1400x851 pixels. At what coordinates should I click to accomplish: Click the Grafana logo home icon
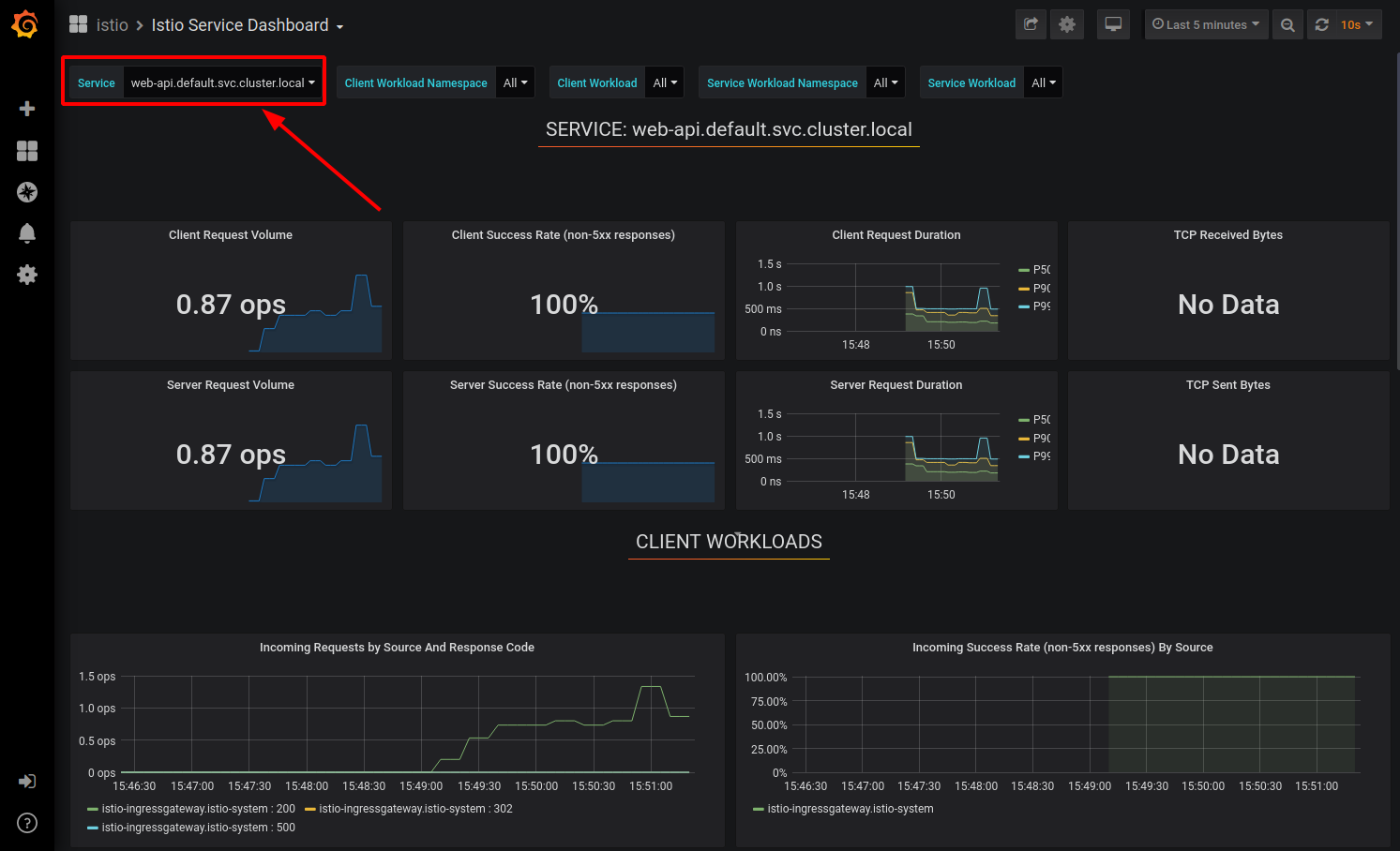coord(25,24)
